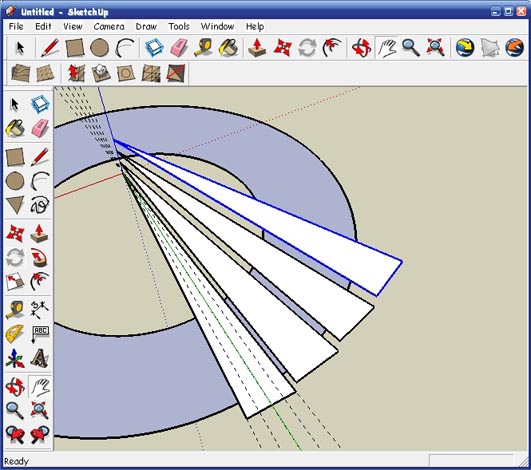Image resolution: width=531 pixels, height=470 pixels.
Task: Select the yellow Protractor tool
Action: pos(15,334)
